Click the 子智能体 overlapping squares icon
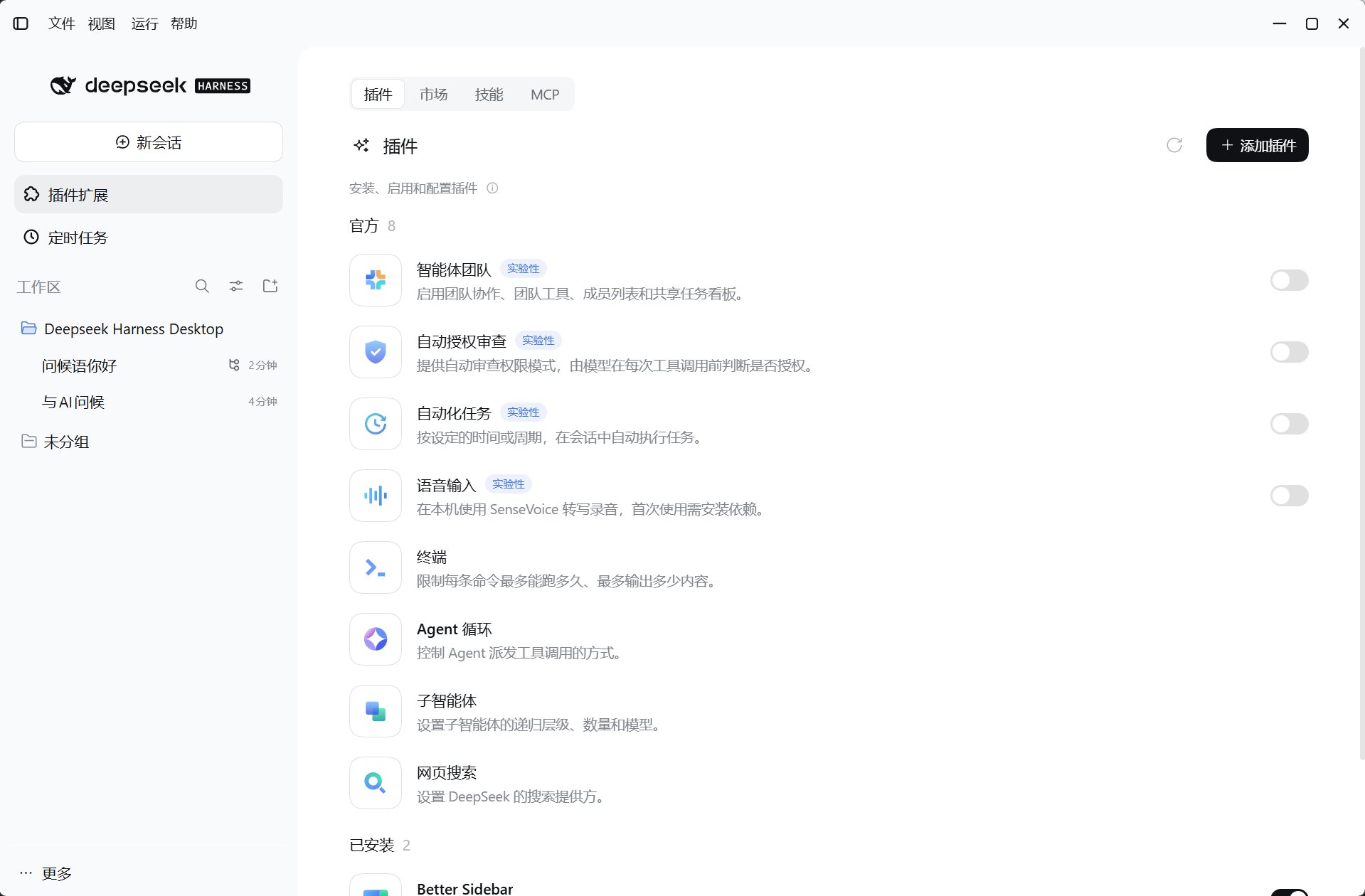The height and width of the screenshot is (896, 1365). pyautogui.click(x=376, y=711)
